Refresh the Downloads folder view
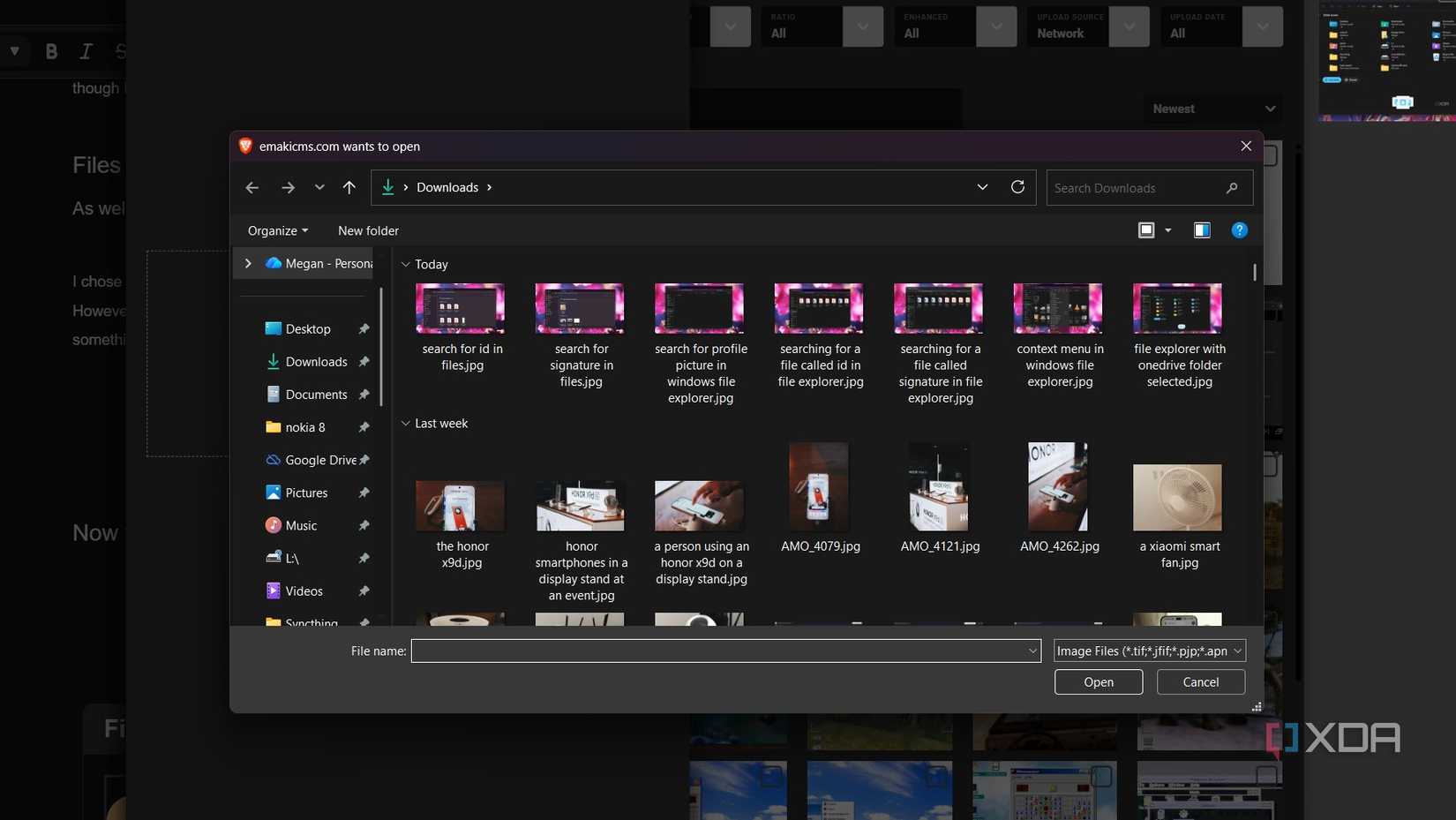1456x820 pixels. click(x=1017, y=187)
